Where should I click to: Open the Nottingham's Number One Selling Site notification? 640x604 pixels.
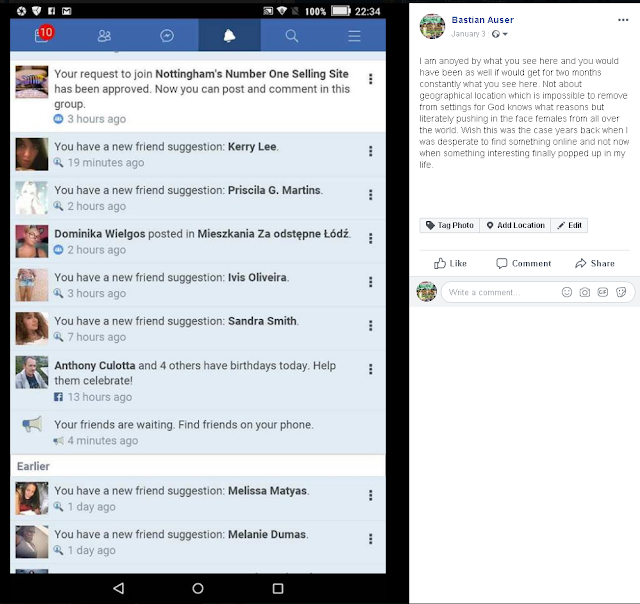pyautogui.click(x=198, y=96)
